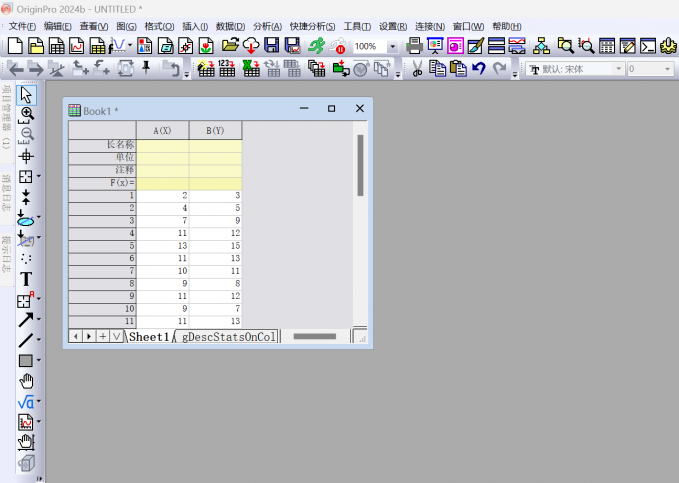Open the 工具(T) menu
Screen dimensions: 679x483
pyautogui.click(x=357, y=26)
